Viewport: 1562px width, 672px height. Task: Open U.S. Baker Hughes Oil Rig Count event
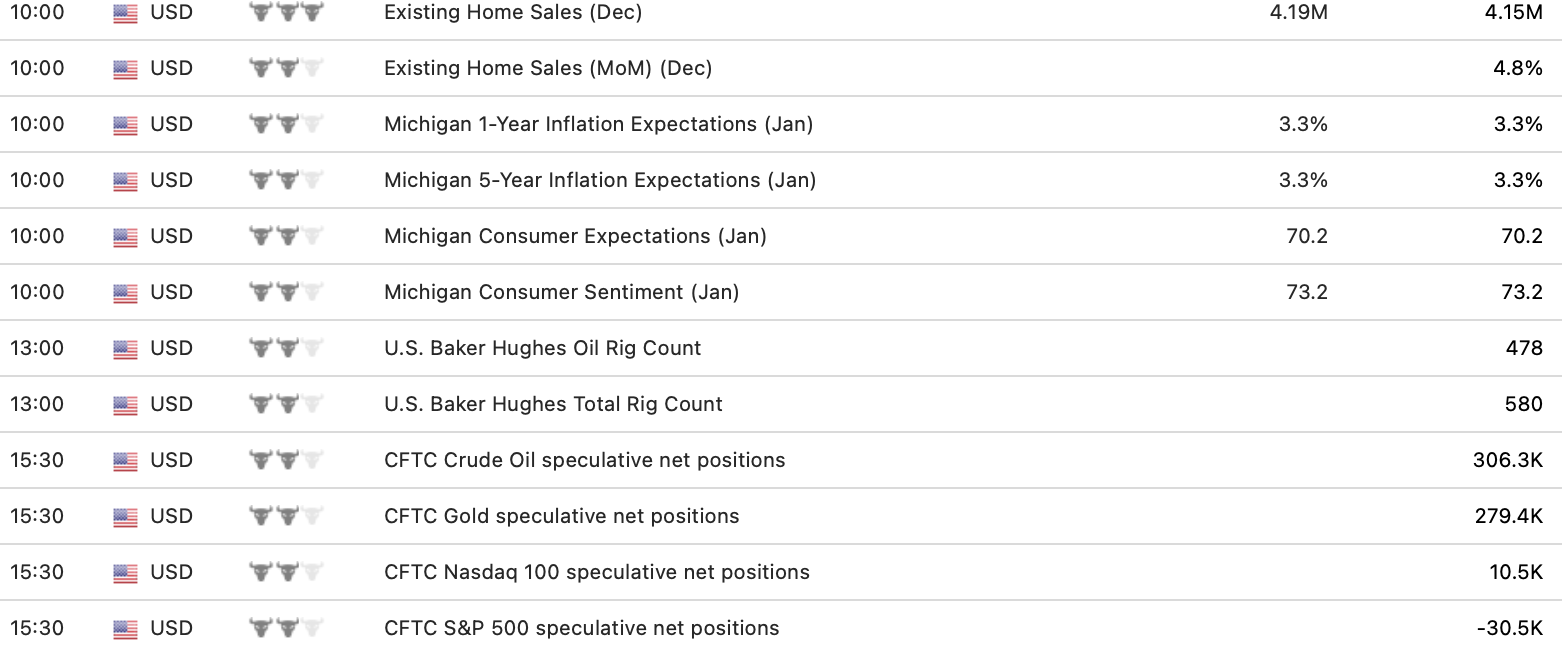[542, 349]
